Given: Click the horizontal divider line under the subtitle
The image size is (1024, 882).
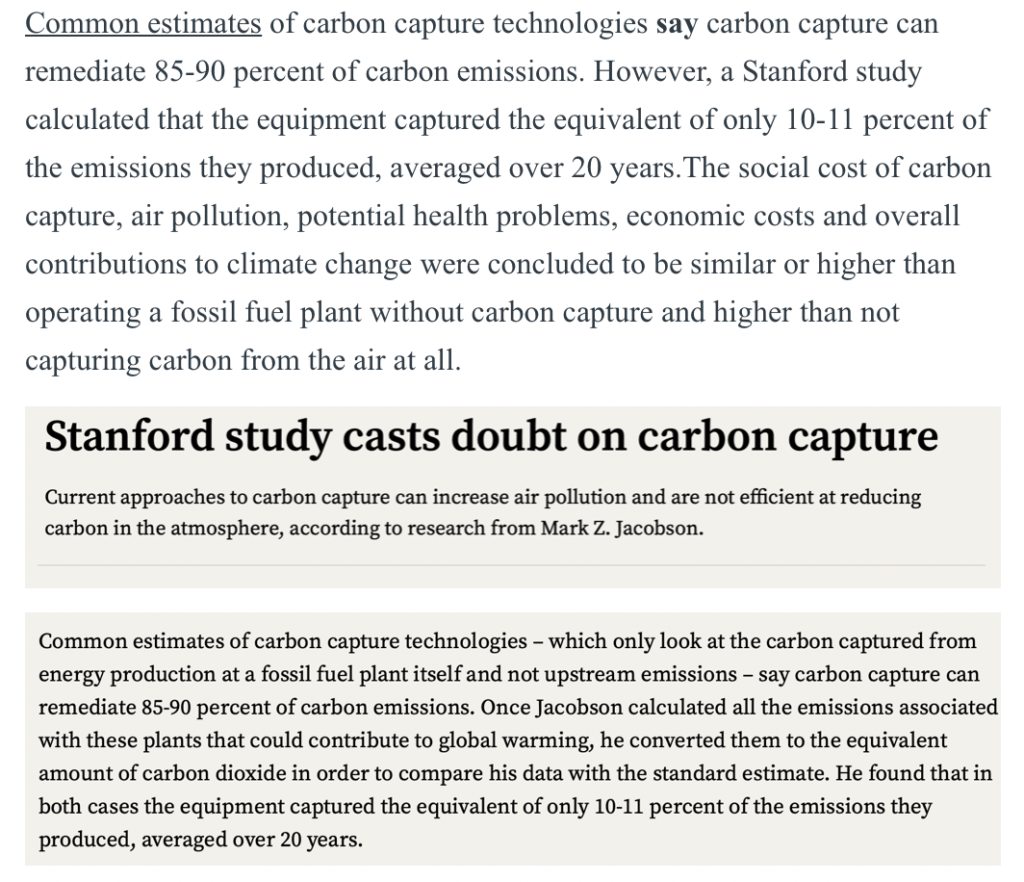Looking at the screenshot, I should click(511, 565).
